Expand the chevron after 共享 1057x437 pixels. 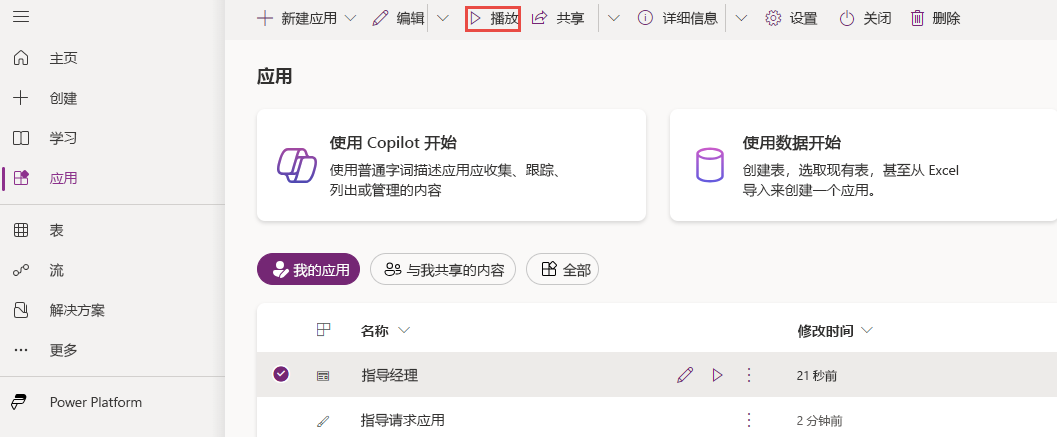613,18
